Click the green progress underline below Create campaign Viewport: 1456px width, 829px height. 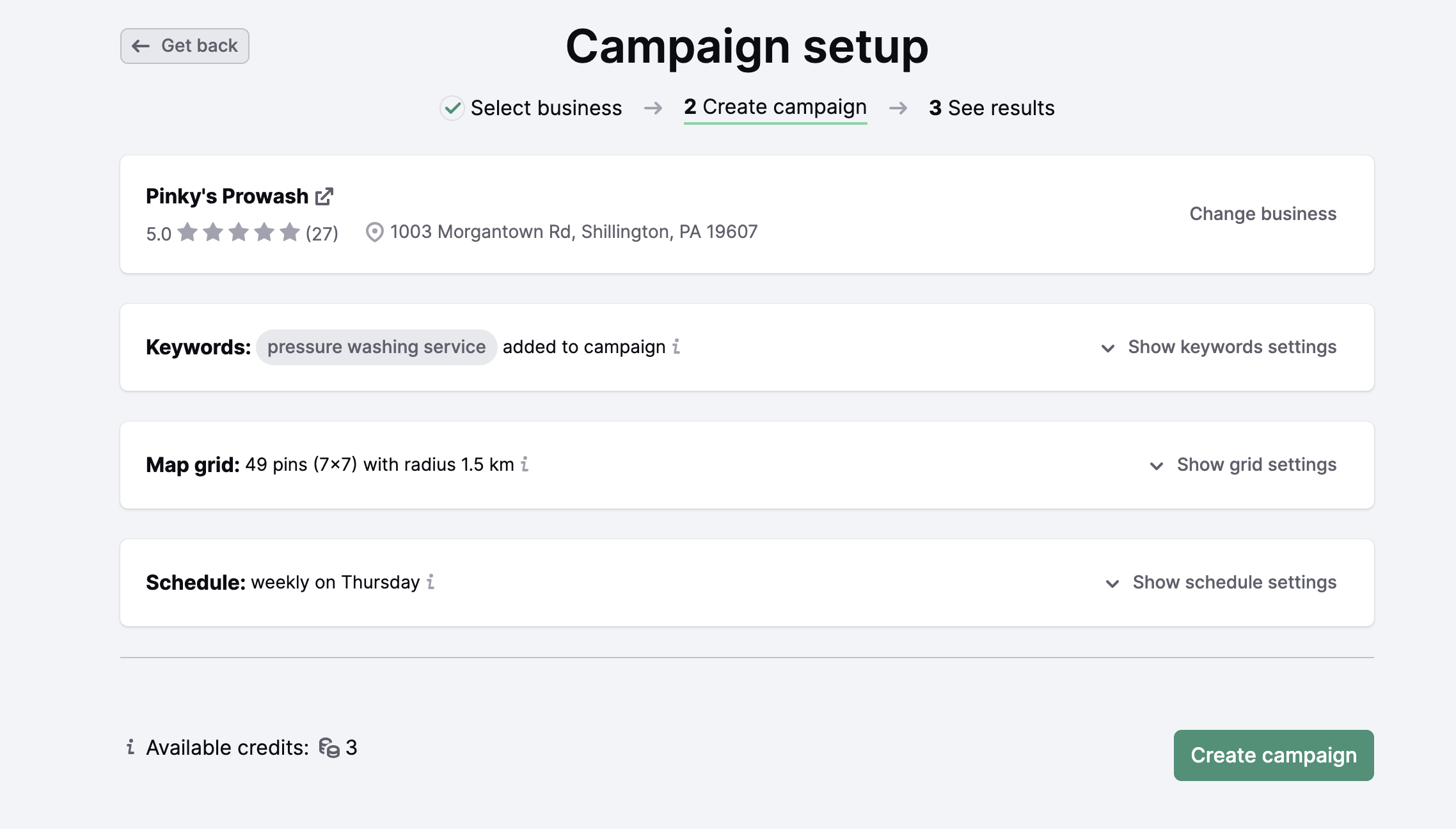(x=775, y=123)
